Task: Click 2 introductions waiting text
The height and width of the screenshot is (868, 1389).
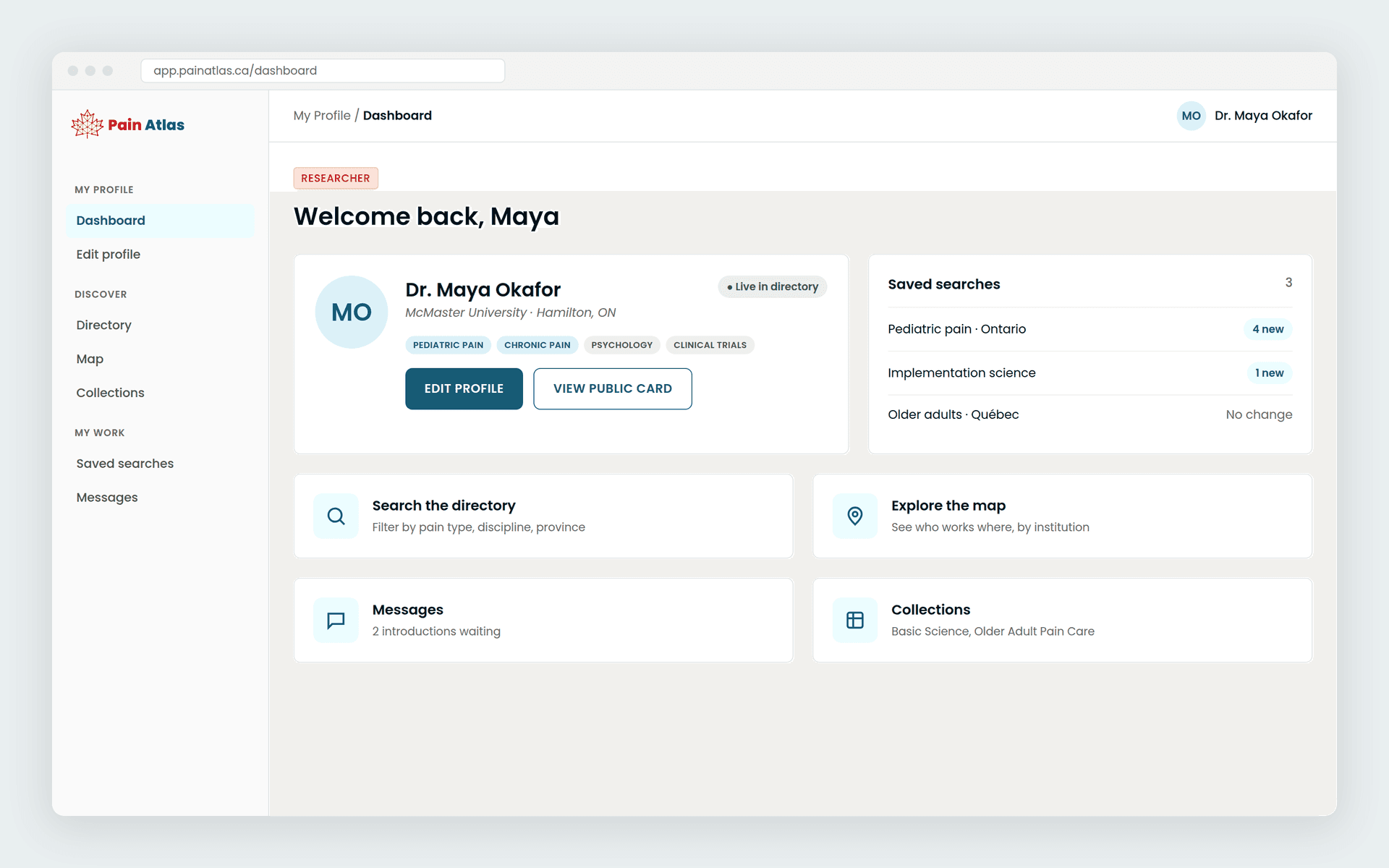Action: (436, 631)
